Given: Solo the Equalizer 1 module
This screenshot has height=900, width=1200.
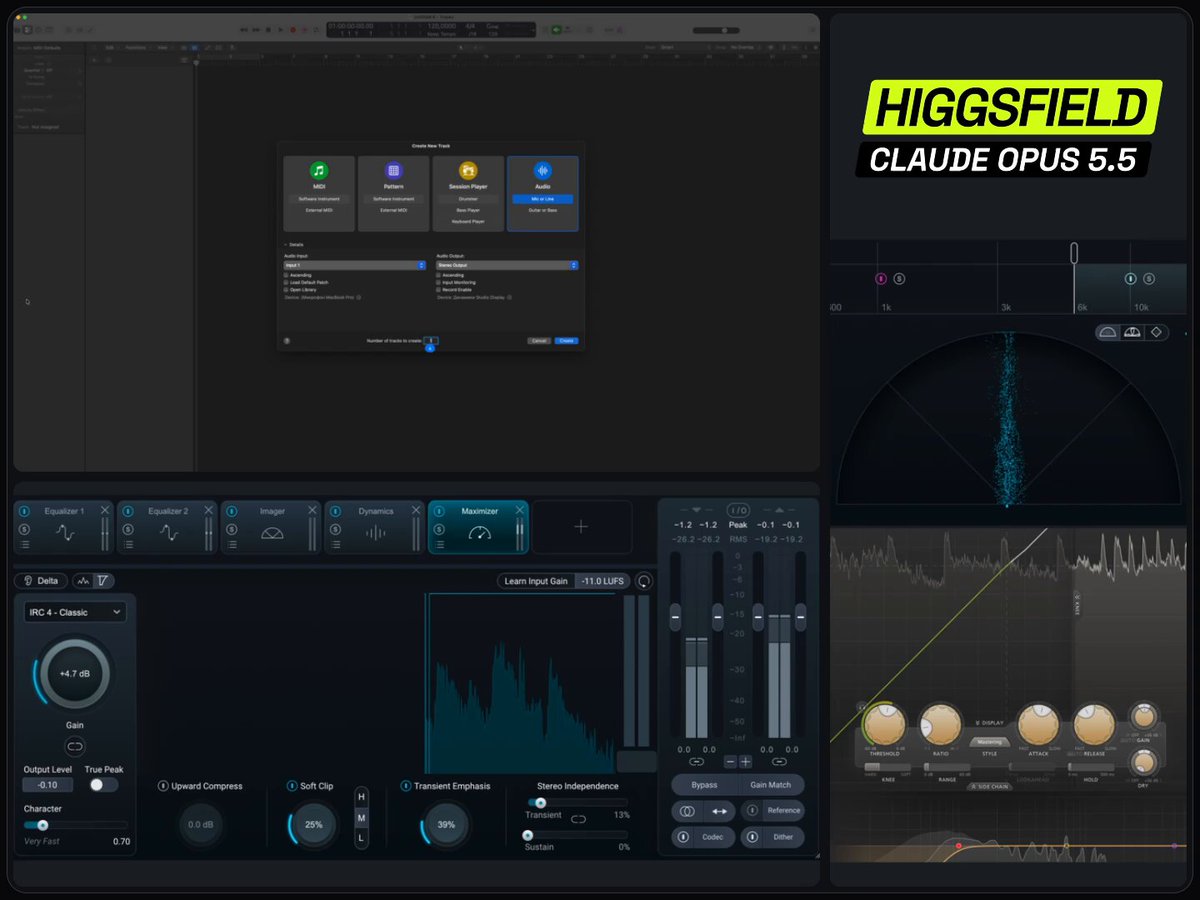Looking at the screenshot, I should tap(24, 529).
